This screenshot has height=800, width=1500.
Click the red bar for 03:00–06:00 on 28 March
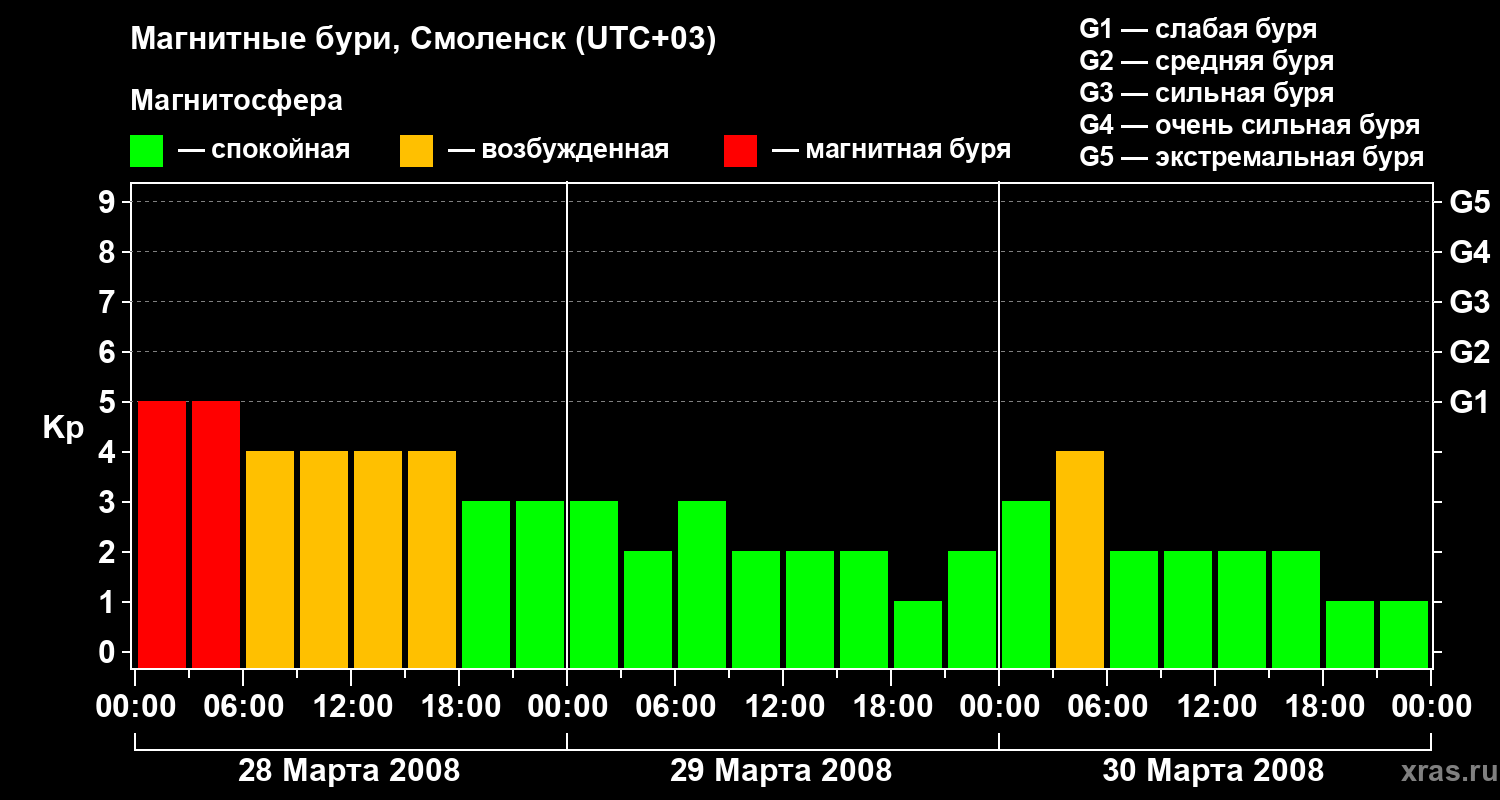[216, 534]
